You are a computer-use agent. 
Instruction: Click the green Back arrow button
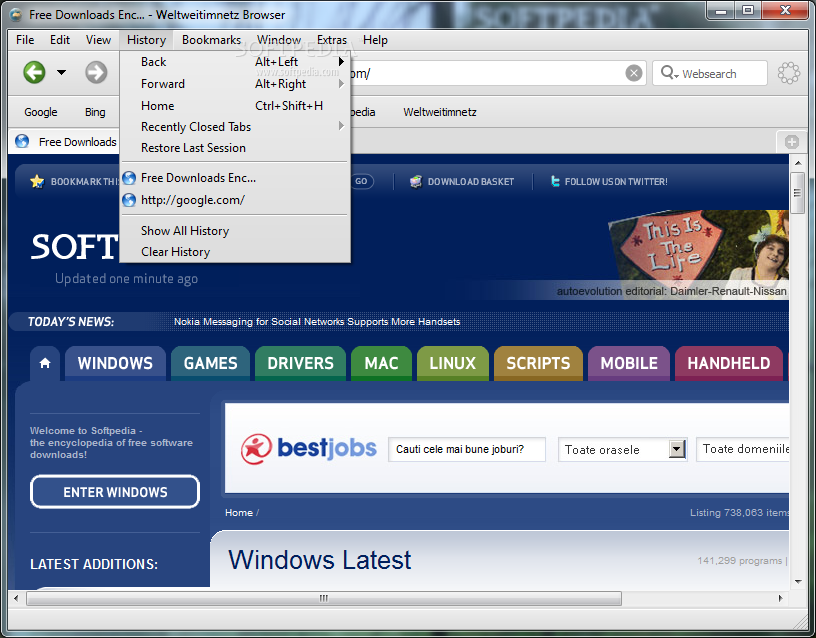tap(34, 72)
